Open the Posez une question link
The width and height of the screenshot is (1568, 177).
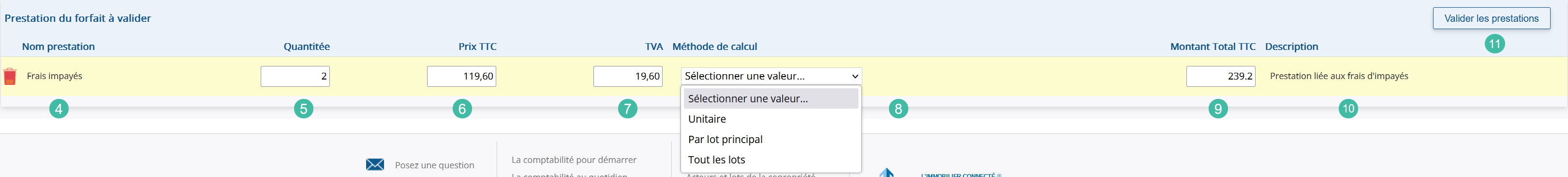tap(434, 165)
